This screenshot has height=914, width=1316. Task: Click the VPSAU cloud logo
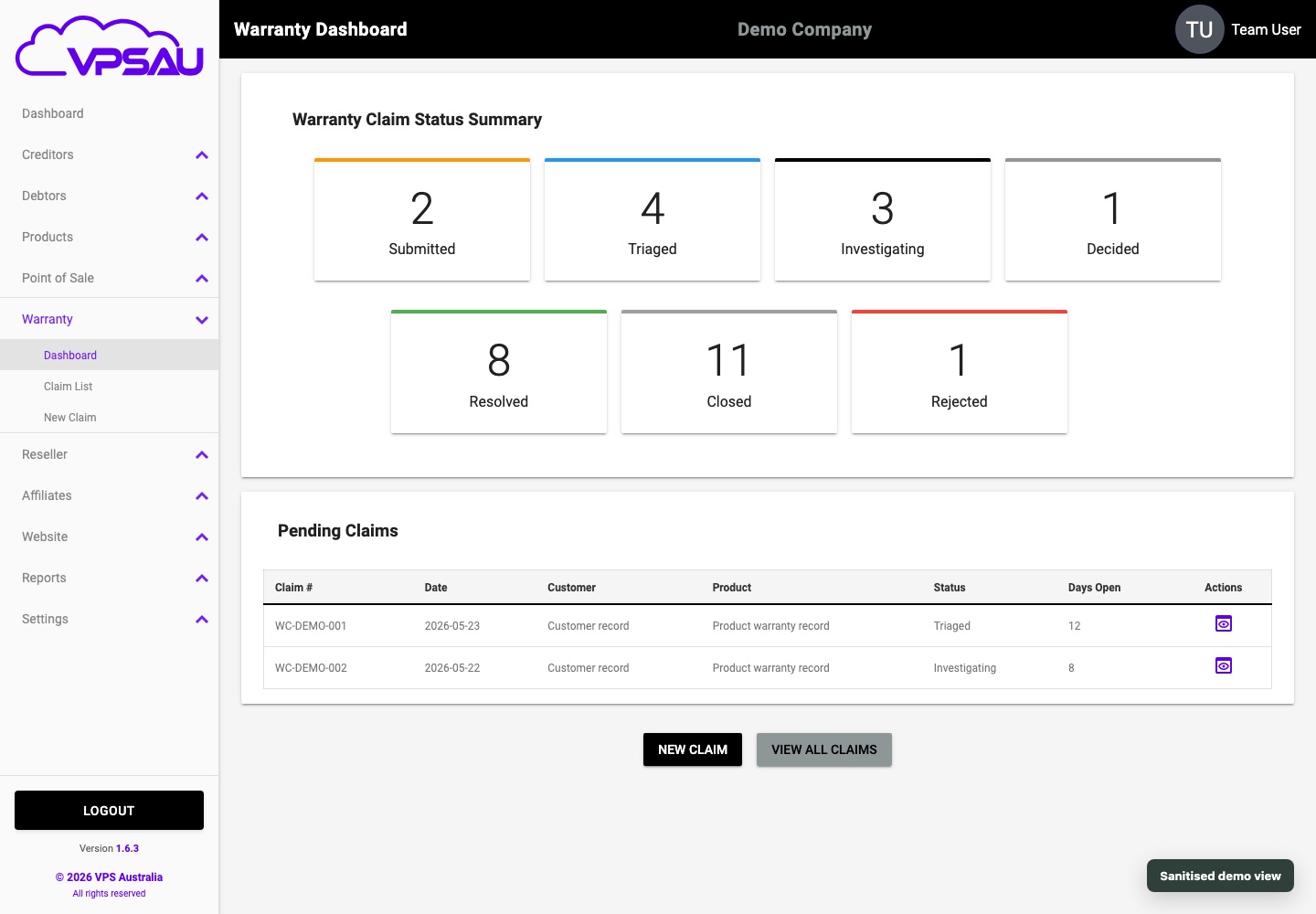point(110,46)
